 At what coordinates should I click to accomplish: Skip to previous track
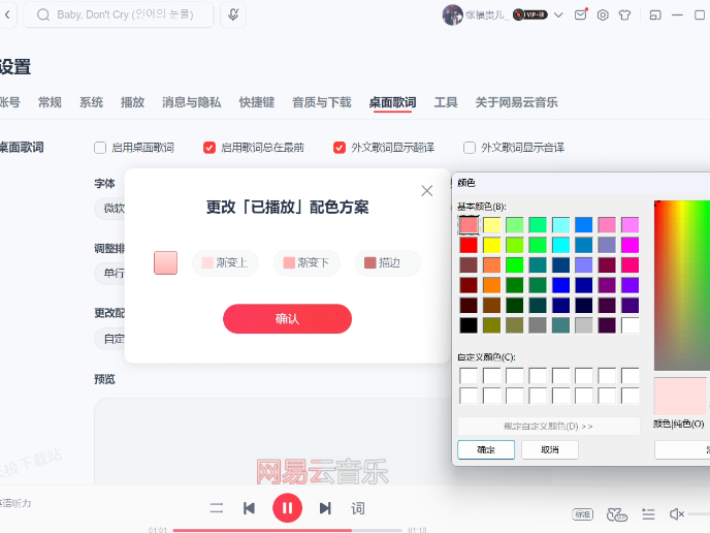pyautogui.click(x=249, y=508)
